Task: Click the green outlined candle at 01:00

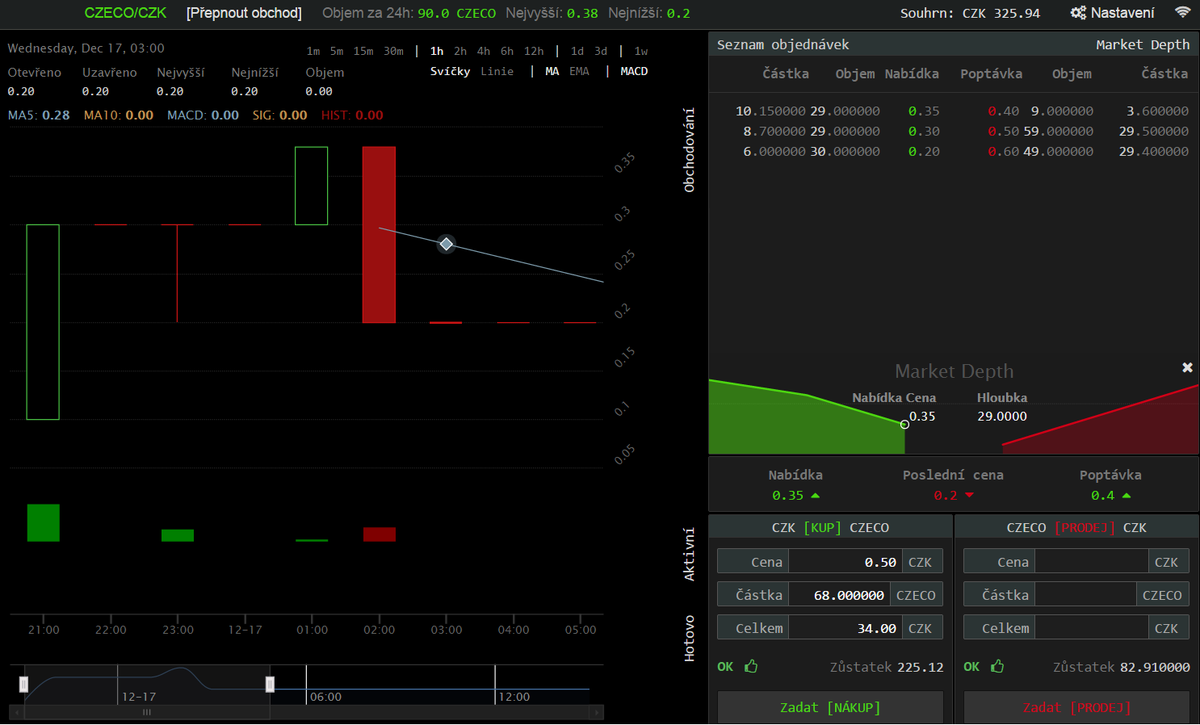Action: click(311, 186)
